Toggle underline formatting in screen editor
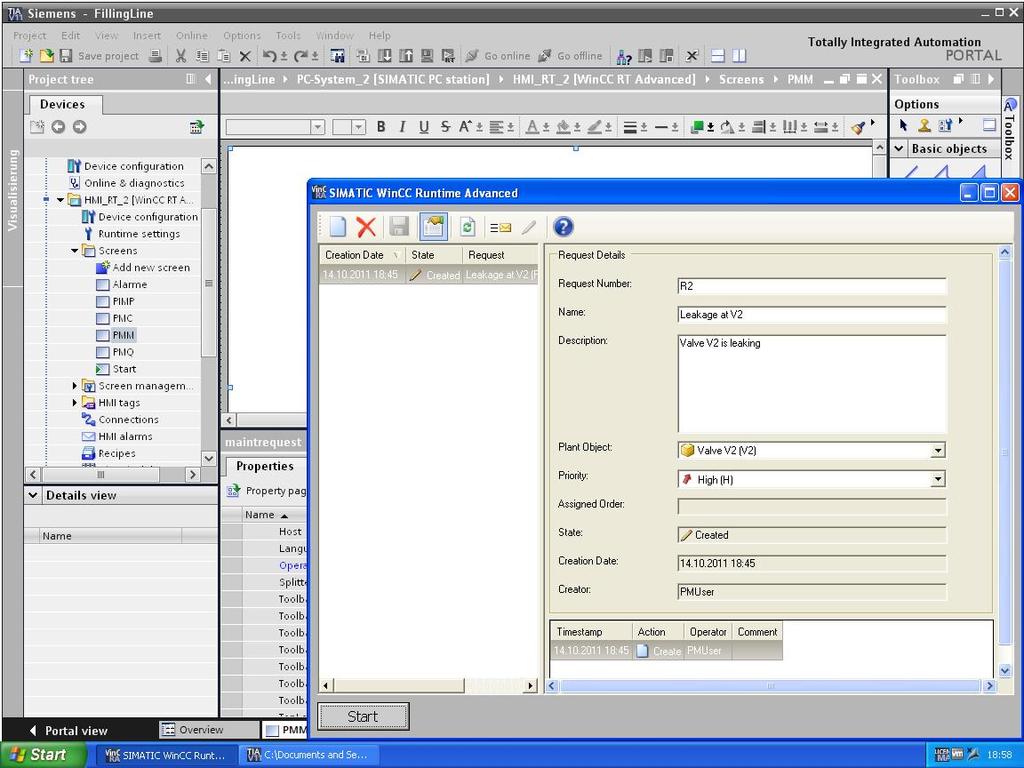Screen dimensions: 1024x768 424,127
